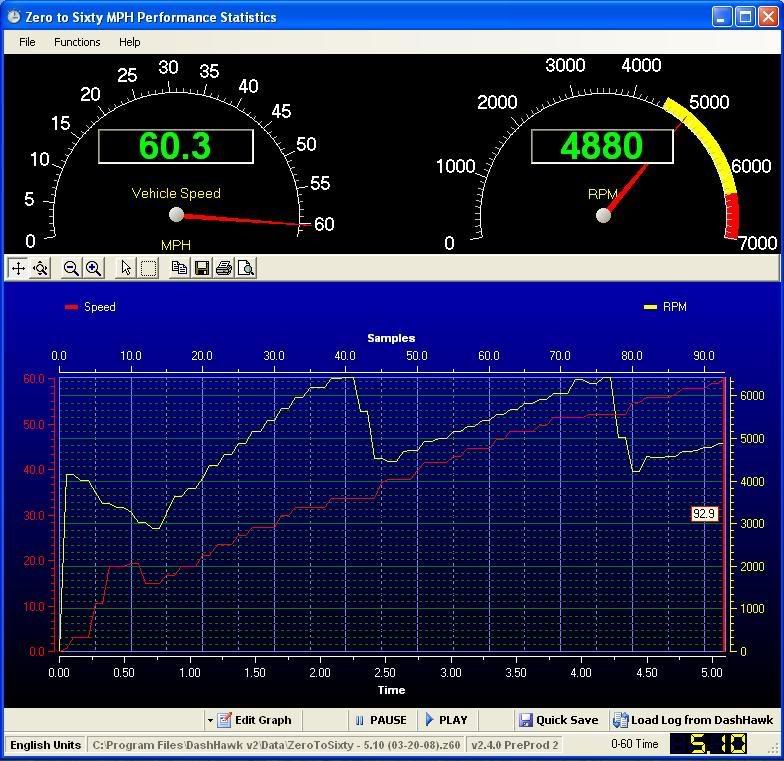Open the Functions menu
Image resolution: width=784 pixels, height=761 pixels.
coord(77,42)
